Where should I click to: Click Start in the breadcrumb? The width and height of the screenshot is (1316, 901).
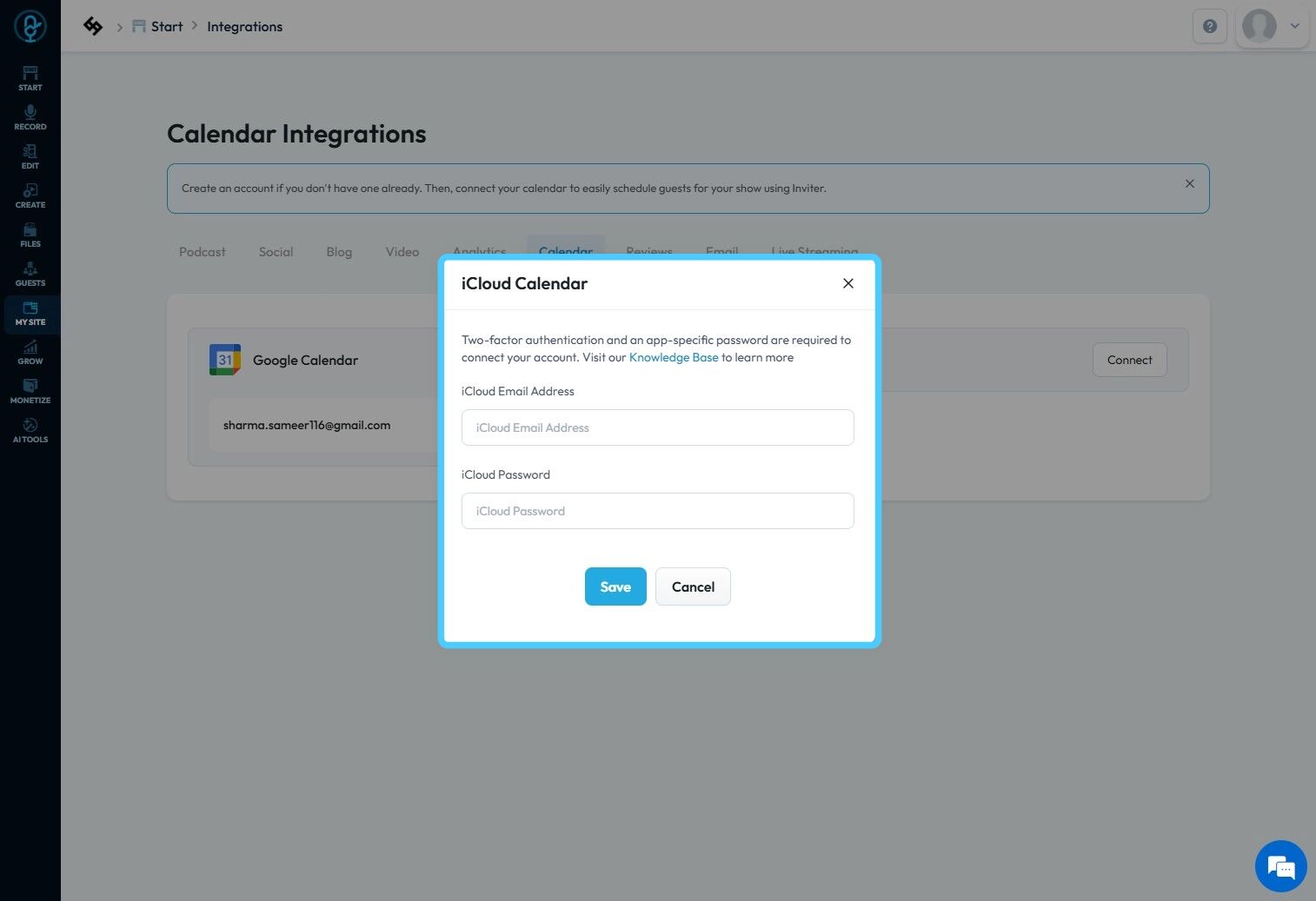[x=157, y=26]
